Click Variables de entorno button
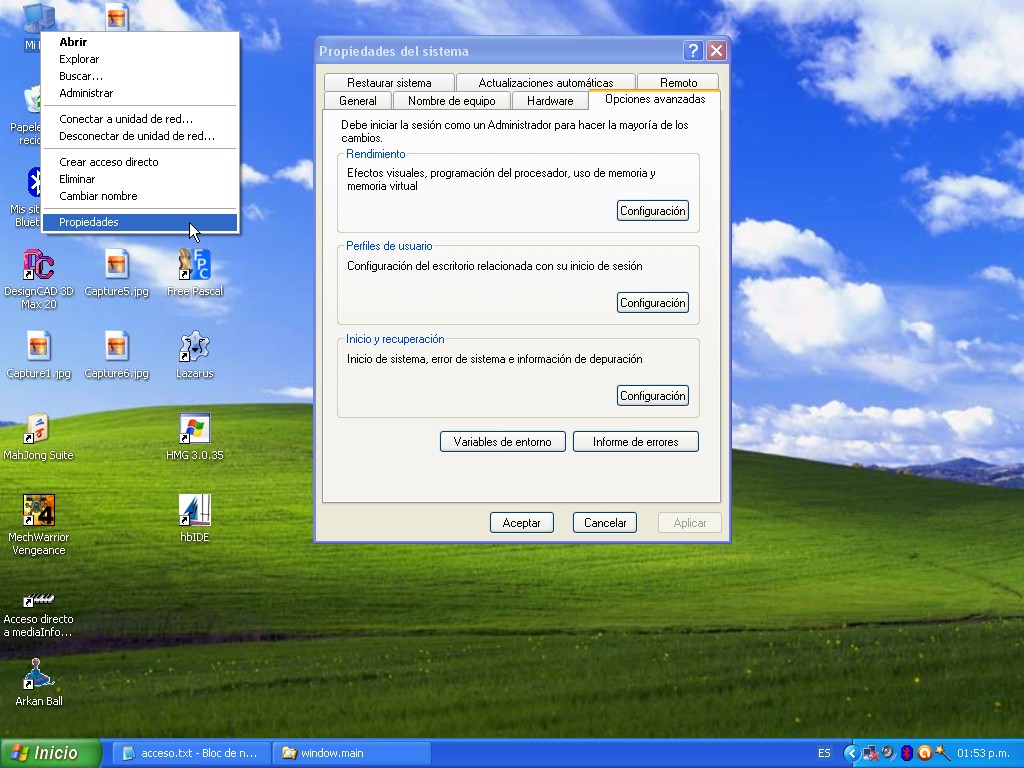 click(x=502, y=441)
